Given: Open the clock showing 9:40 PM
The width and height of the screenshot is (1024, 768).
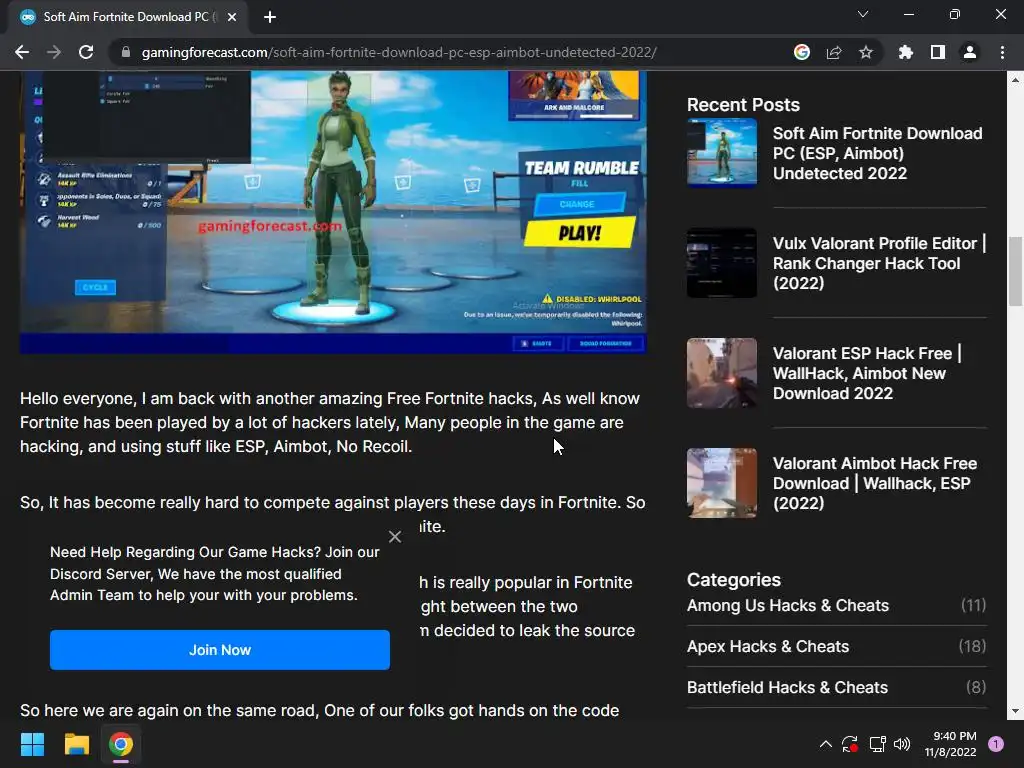Looking at the screenshot, I should pyautogui.click(x=951, y=744).
